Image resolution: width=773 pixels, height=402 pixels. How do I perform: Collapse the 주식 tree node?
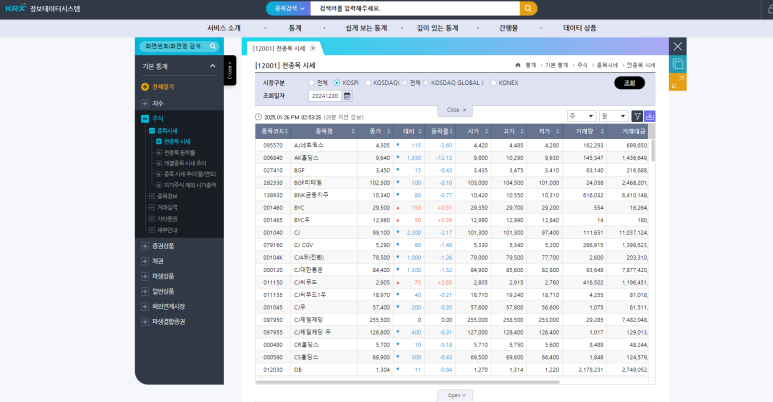(145, 118)
